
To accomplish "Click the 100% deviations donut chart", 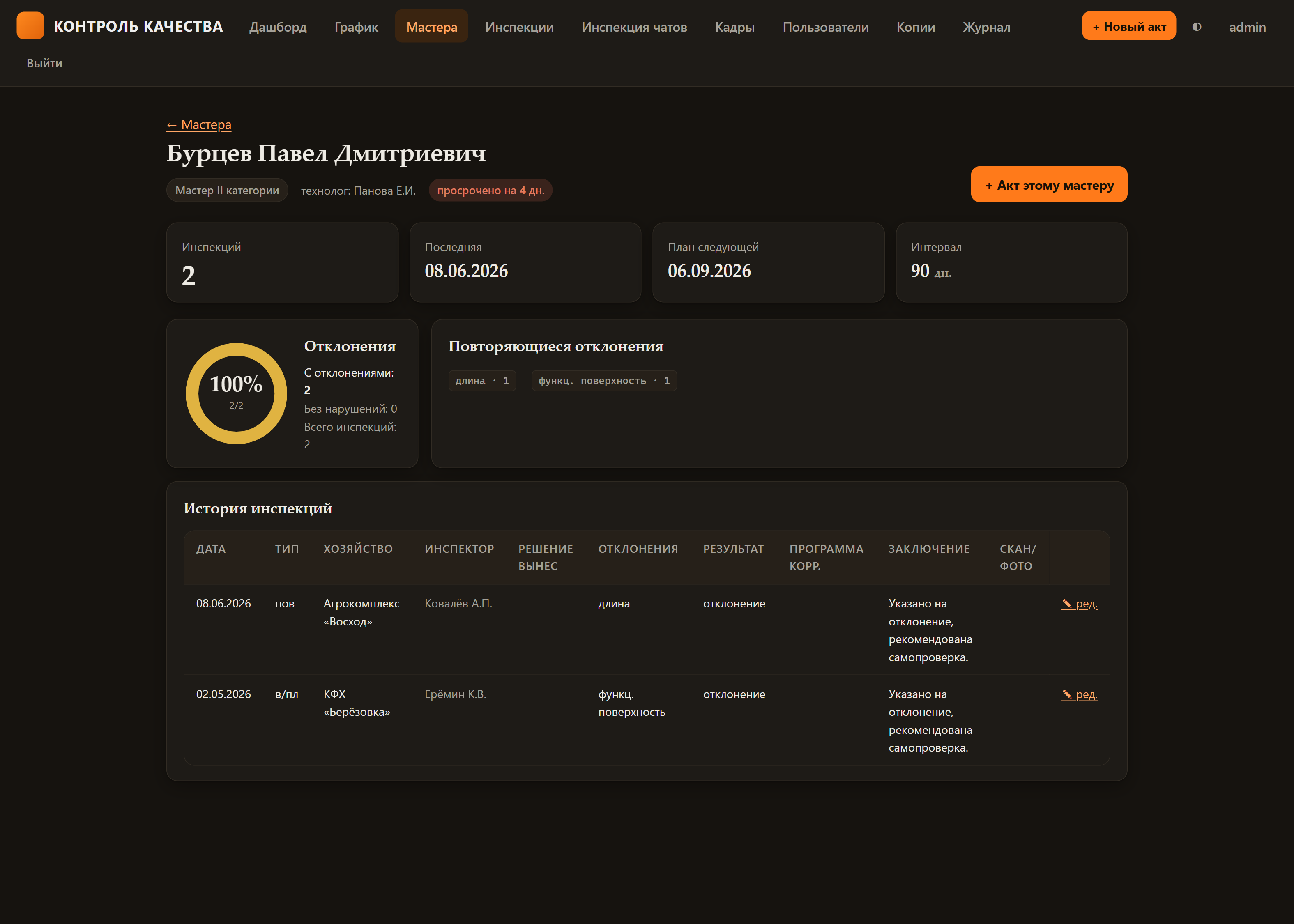I will 236,393.
